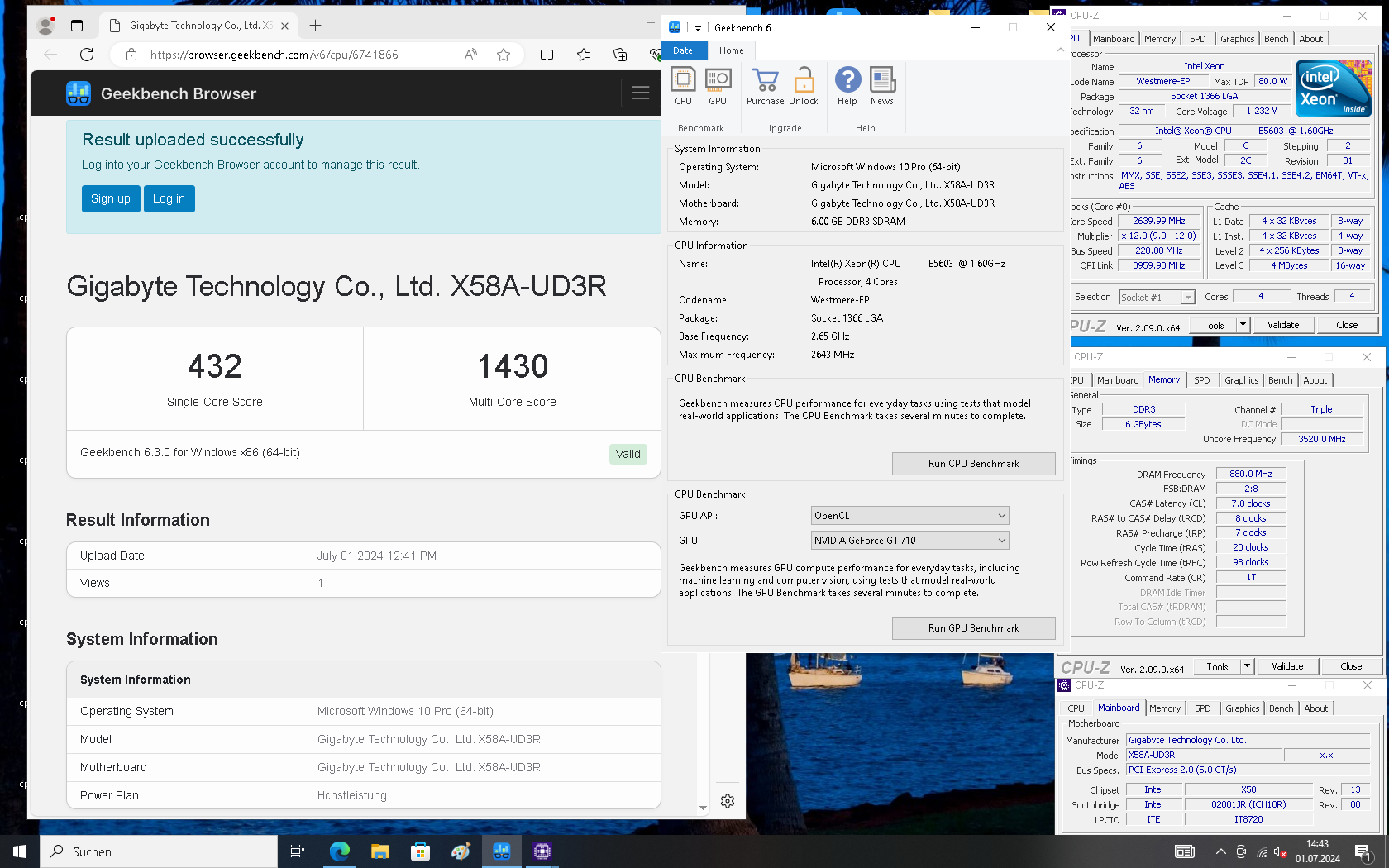Open Mainboard tab in middle CPU-Z window

tap(1118, 380)
